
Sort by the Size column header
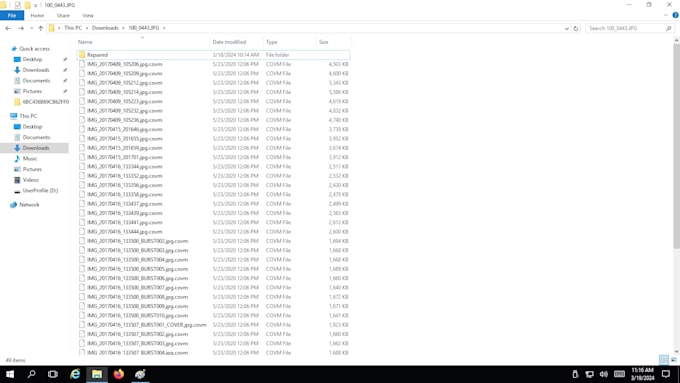pos(333,42)
